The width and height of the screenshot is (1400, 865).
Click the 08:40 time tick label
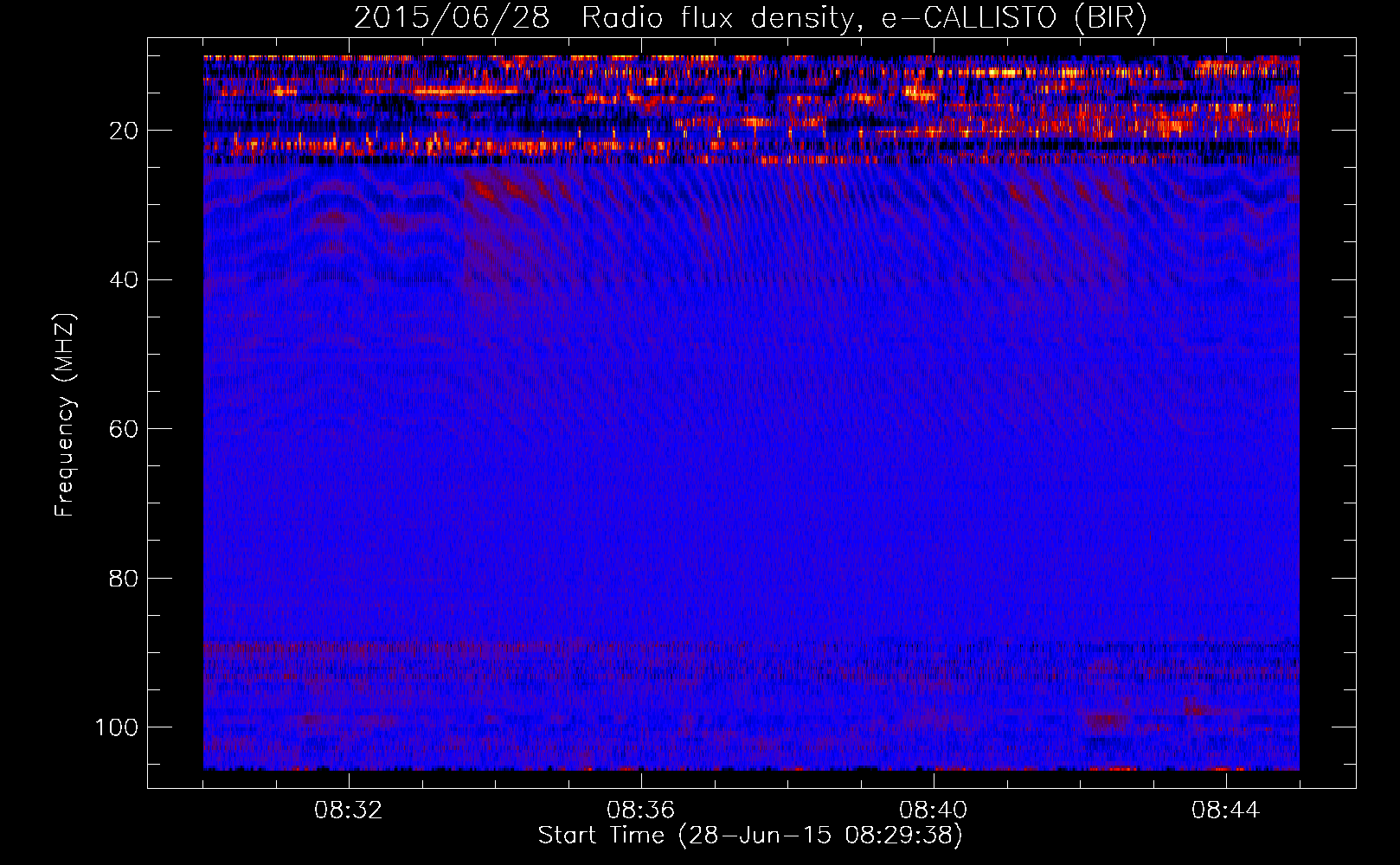934,811
